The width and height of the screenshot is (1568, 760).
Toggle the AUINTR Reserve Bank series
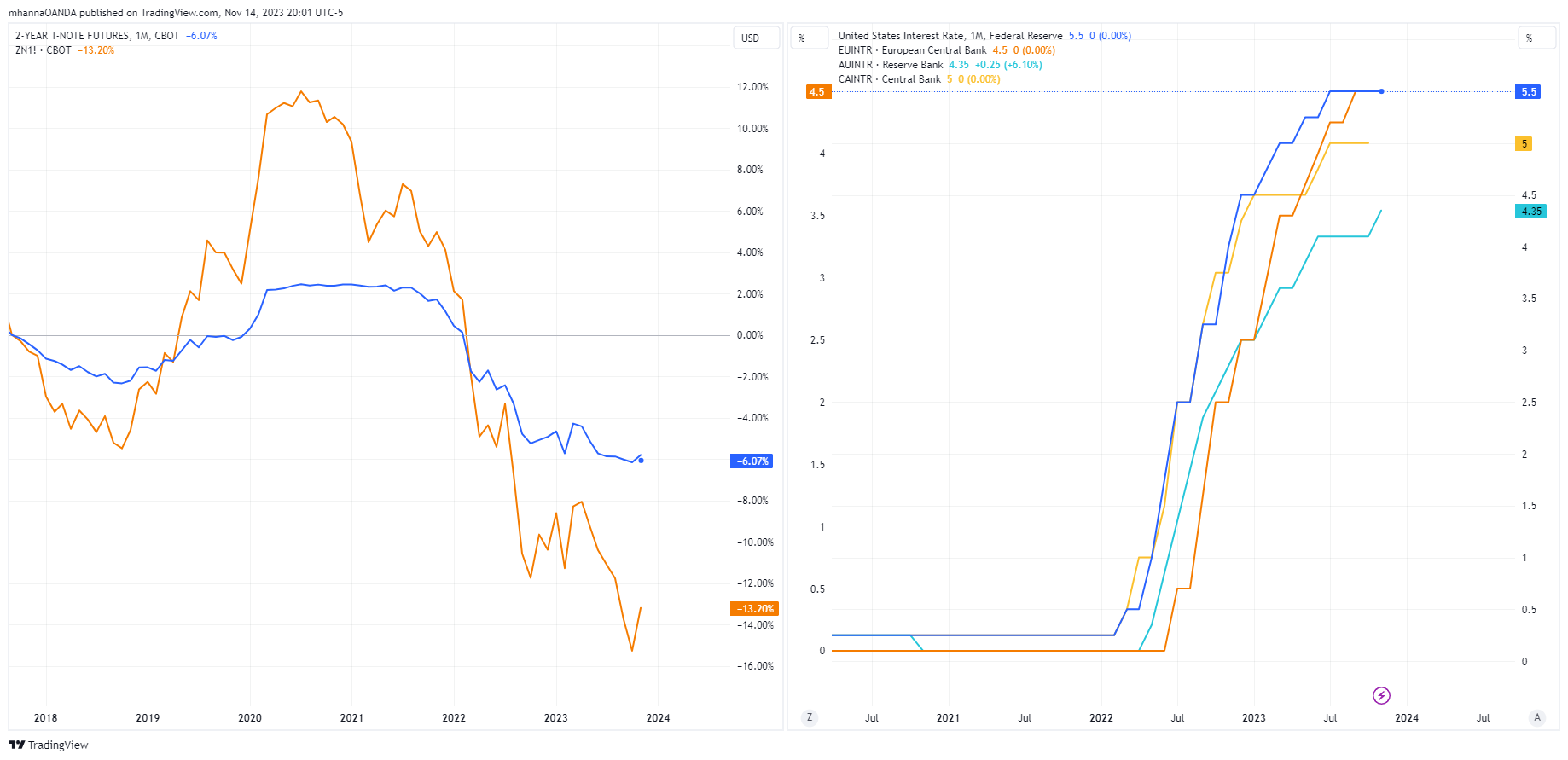click(x=891, y=64)
